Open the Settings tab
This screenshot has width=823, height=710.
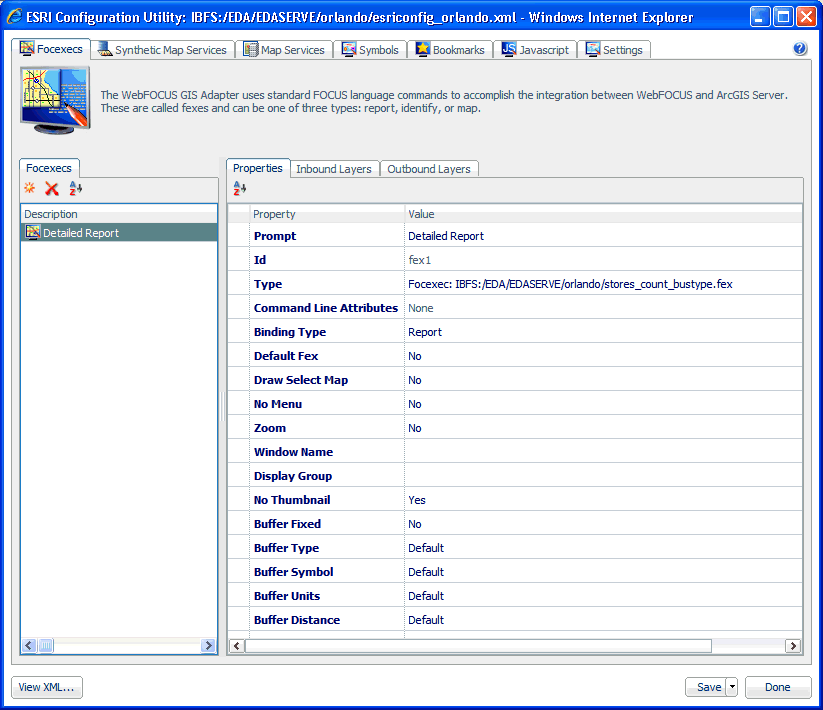615,50
